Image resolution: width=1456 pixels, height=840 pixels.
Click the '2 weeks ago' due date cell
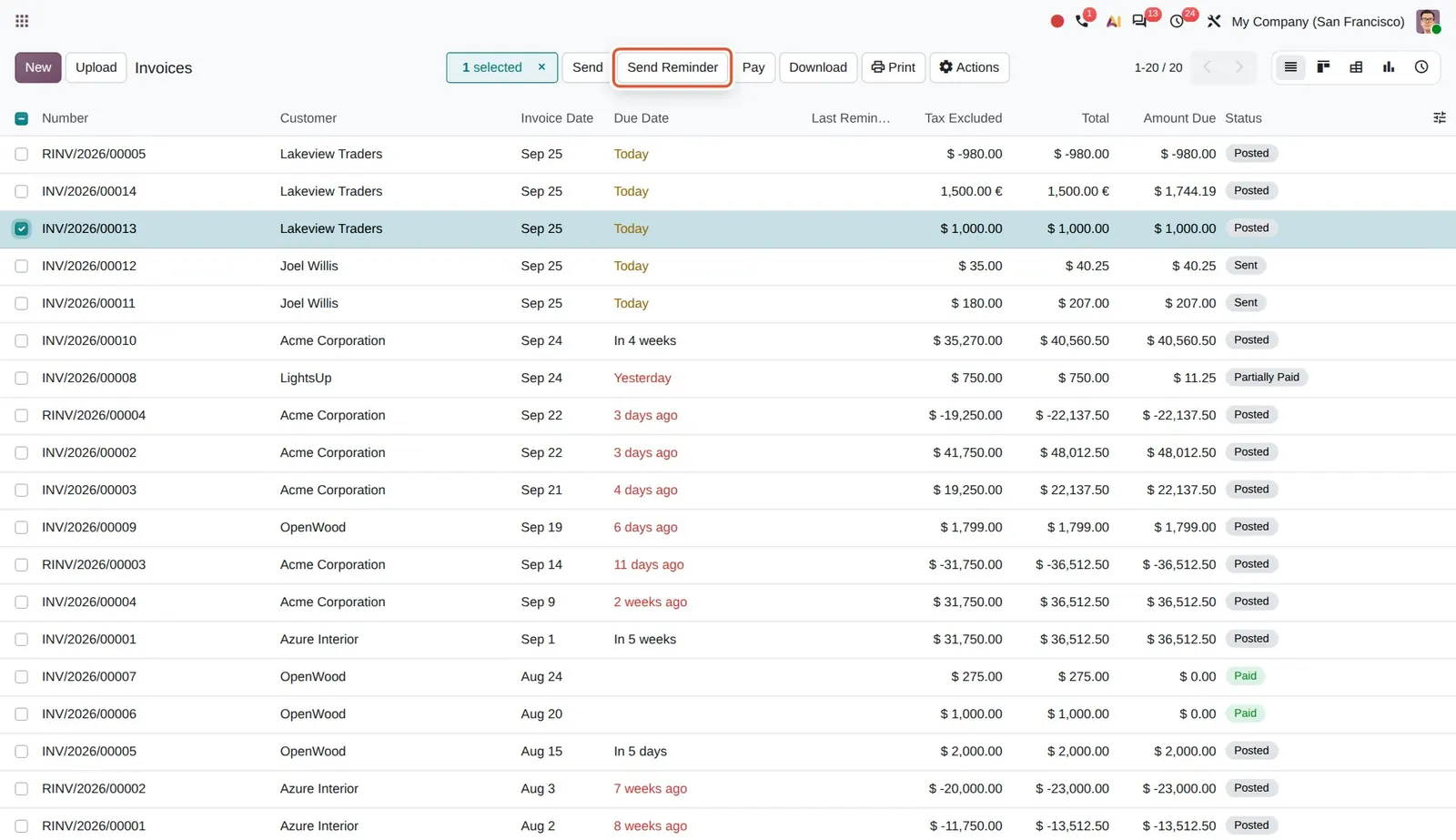(650, 602)
